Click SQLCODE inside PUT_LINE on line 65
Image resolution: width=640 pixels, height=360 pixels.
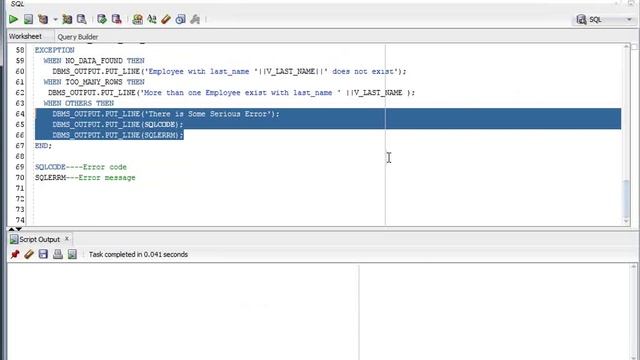tap(160, 124)
